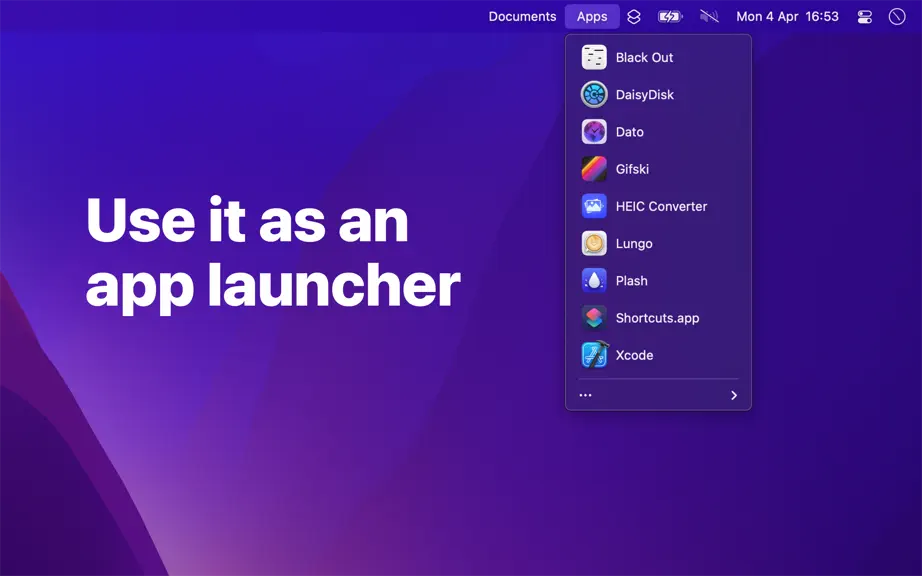Open Control Center toggles in menu bar
922x576 pixels.
click(x=864, y=16)
